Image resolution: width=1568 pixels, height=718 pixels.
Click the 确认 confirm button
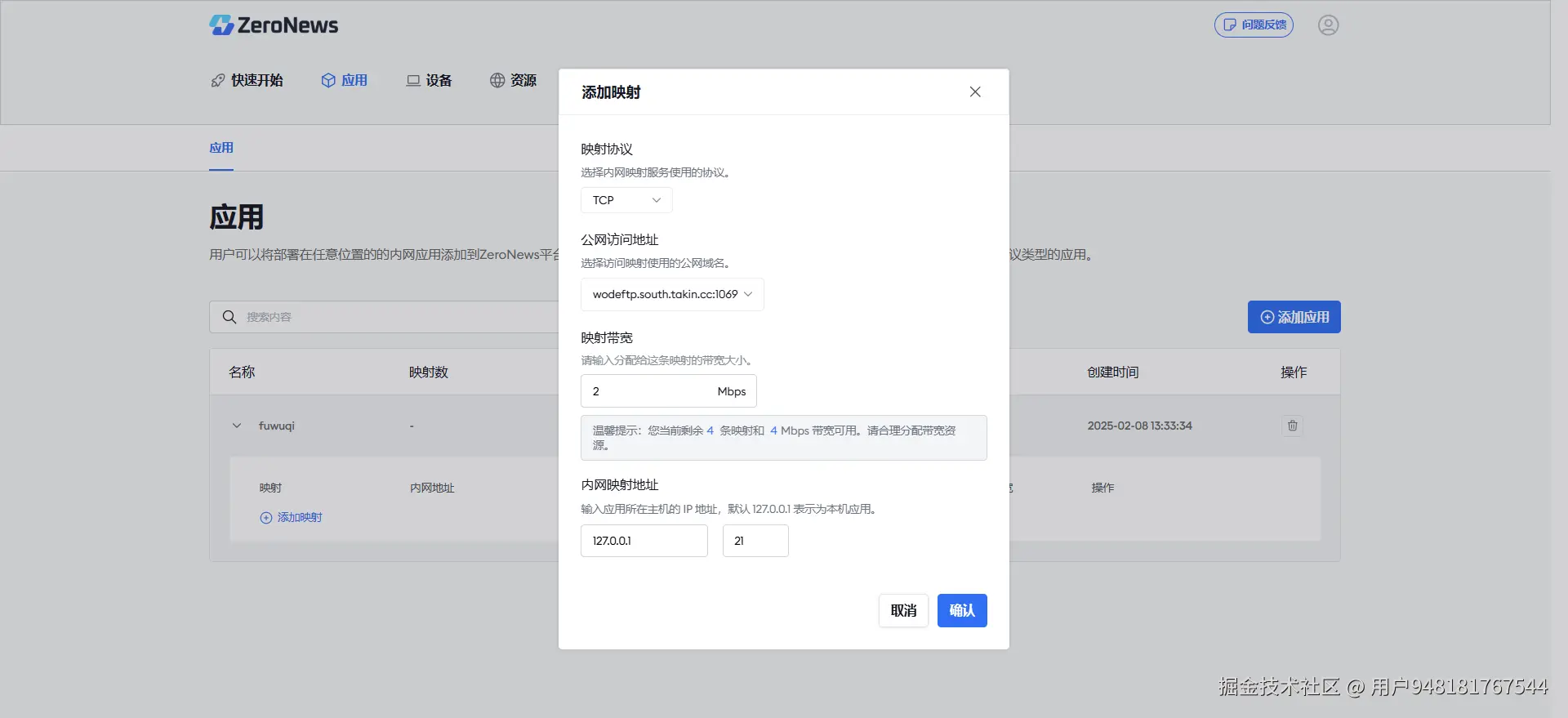click(962, 610)
